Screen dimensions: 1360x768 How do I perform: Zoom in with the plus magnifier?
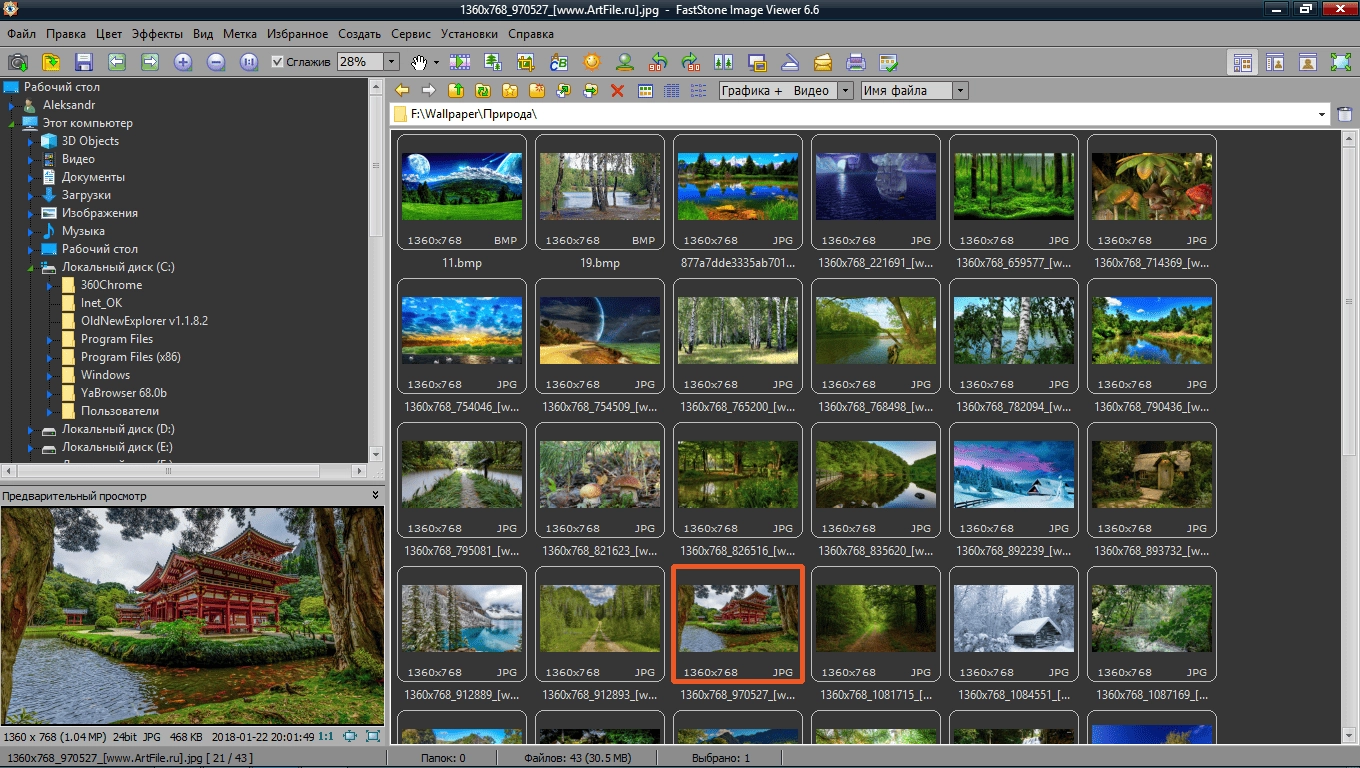(183, 62)
